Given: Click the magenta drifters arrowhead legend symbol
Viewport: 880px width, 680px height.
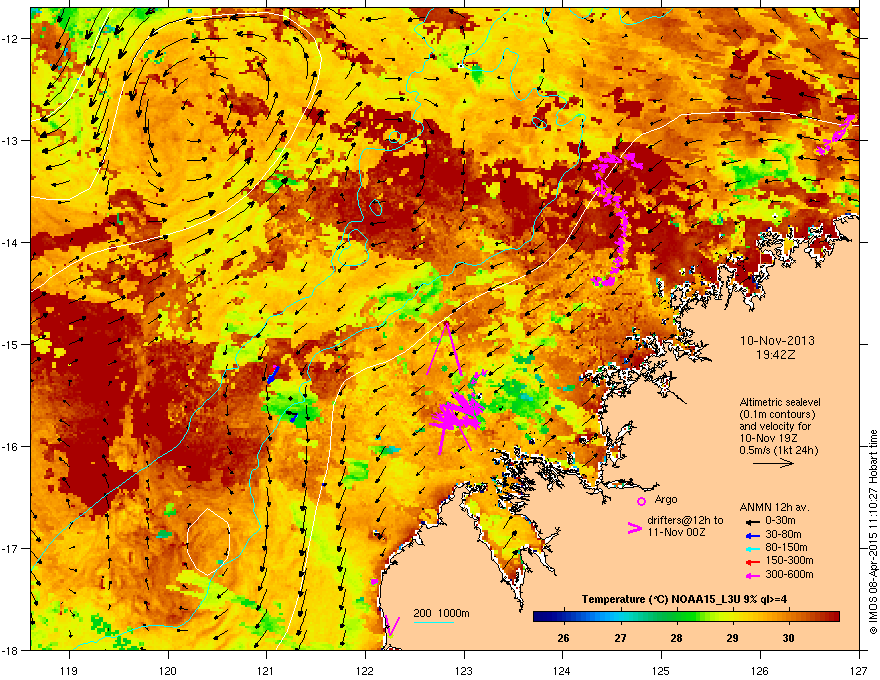Looking at the screenshot, I should [x=634, y=528].
